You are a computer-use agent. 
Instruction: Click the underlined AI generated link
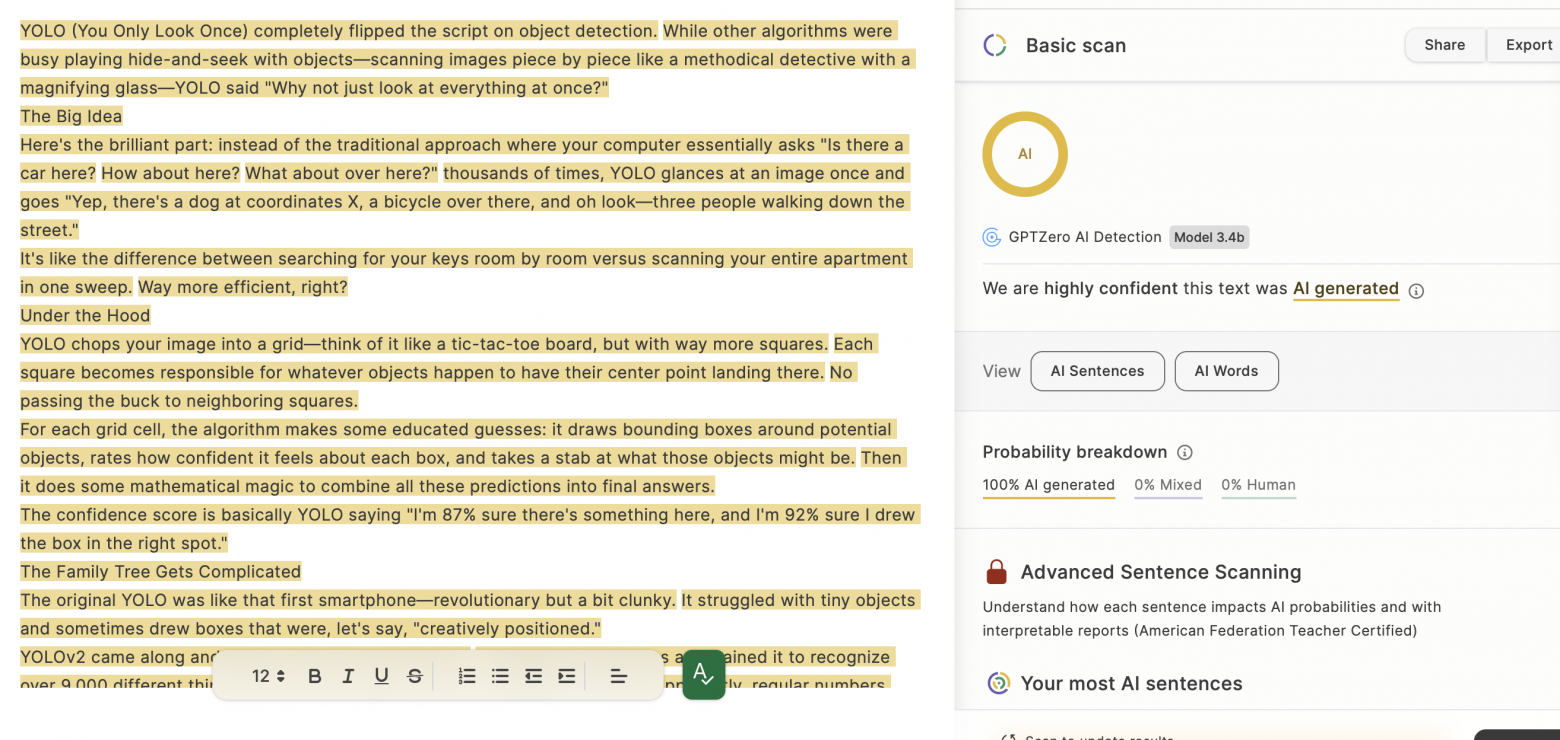[1345, 289]
